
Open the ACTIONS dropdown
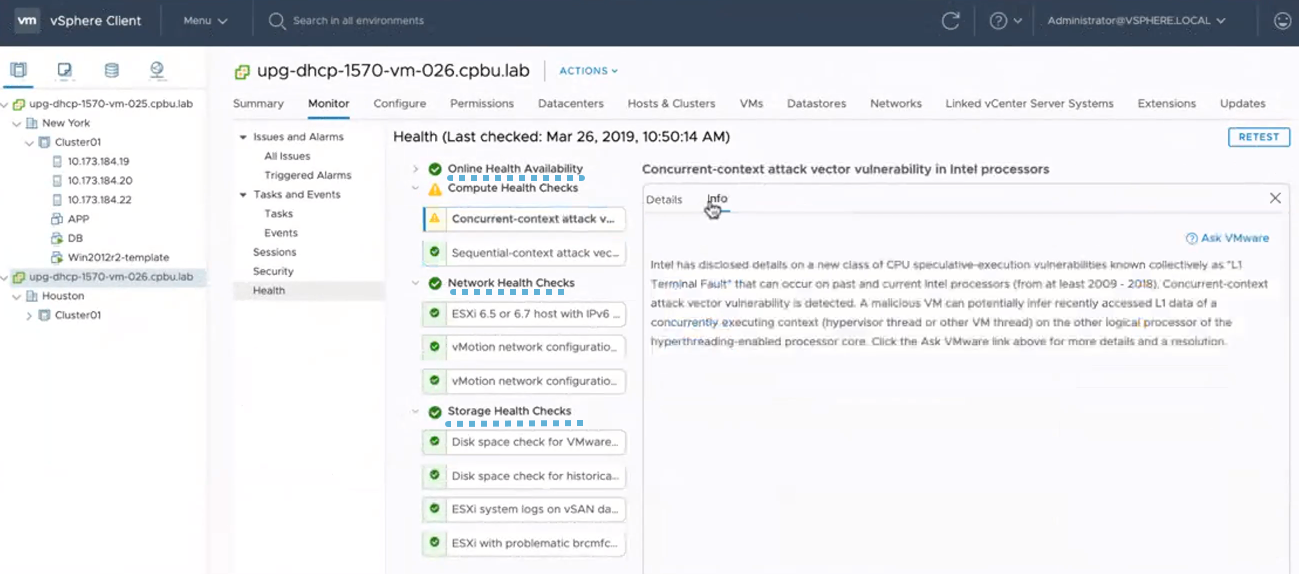click(x=588, y=71)
